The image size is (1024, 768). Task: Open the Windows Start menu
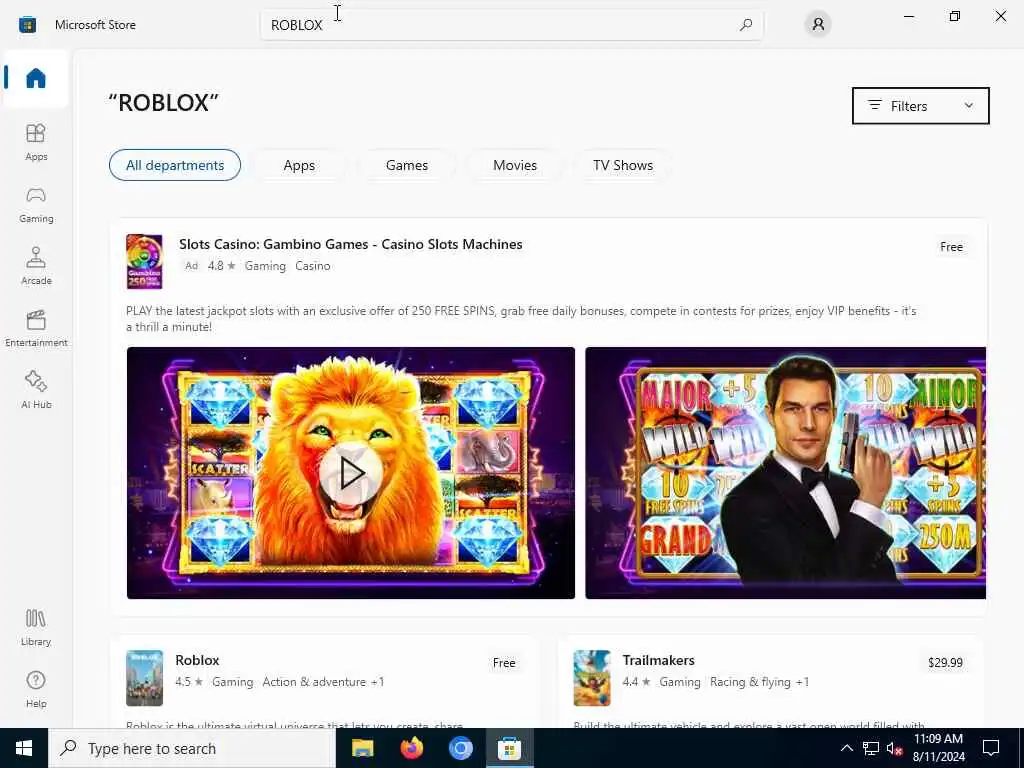[24, 748]
